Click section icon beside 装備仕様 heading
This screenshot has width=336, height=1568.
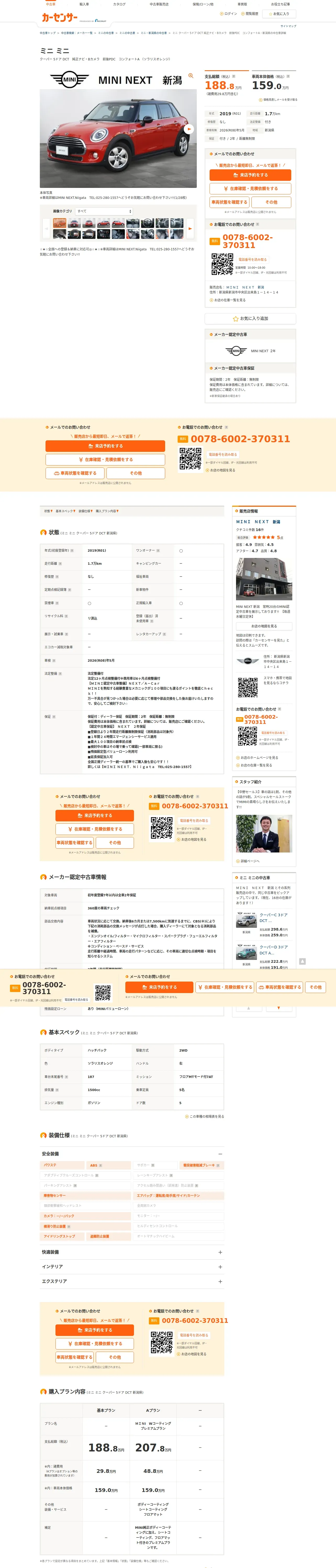tap(43, 1135)
